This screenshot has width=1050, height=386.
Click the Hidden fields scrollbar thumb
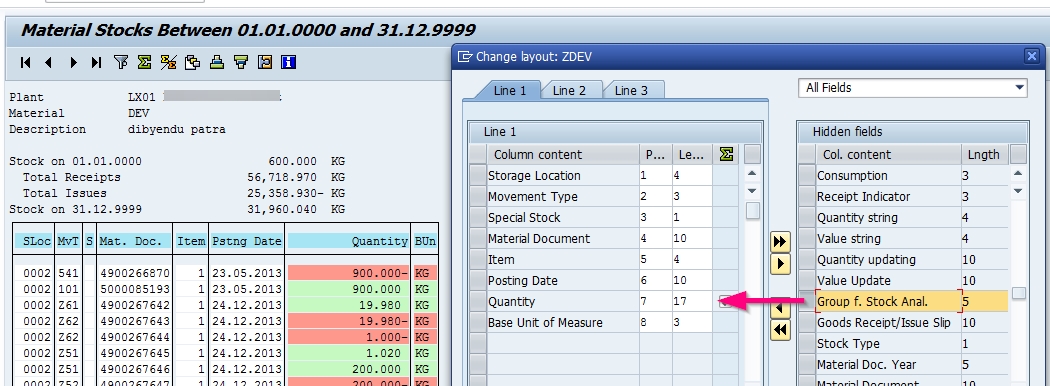point(1018,293)
